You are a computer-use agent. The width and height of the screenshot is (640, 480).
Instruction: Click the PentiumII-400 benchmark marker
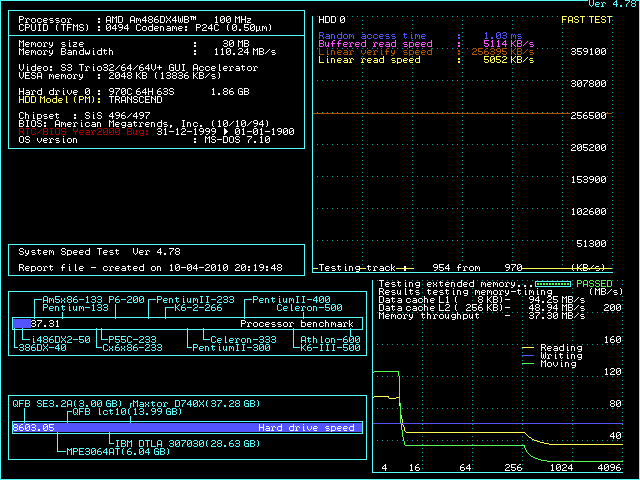(291, 300)
